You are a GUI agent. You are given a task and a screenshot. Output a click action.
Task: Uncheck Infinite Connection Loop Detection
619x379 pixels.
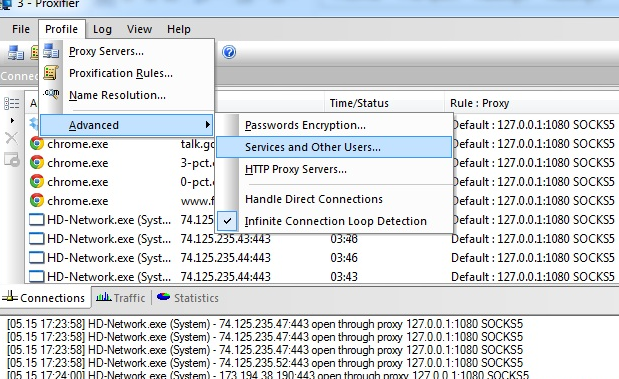pos(334,221)
